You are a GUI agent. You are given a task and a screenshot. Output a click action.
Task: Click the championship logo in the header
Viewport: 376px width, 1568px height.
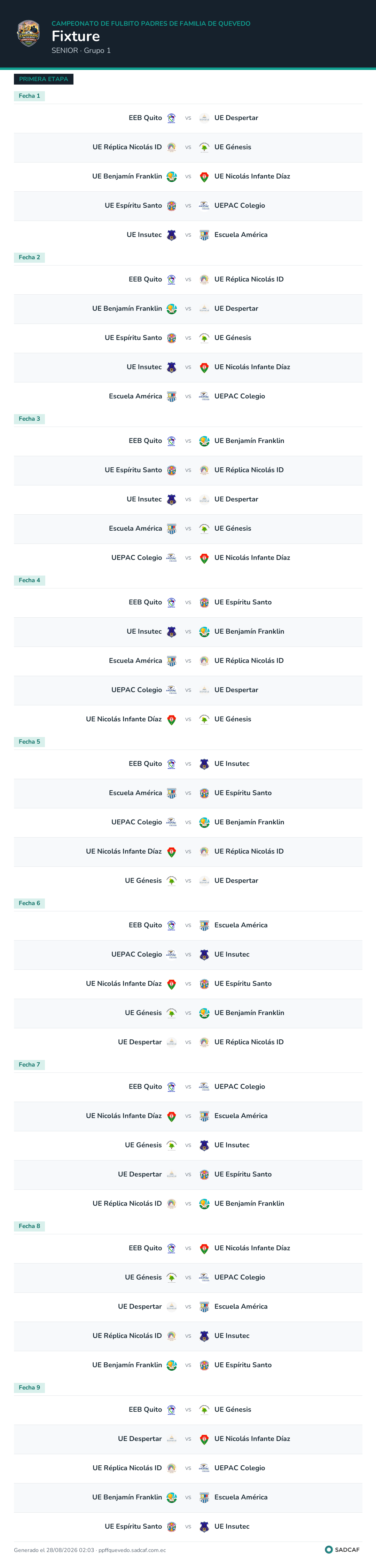28,33
